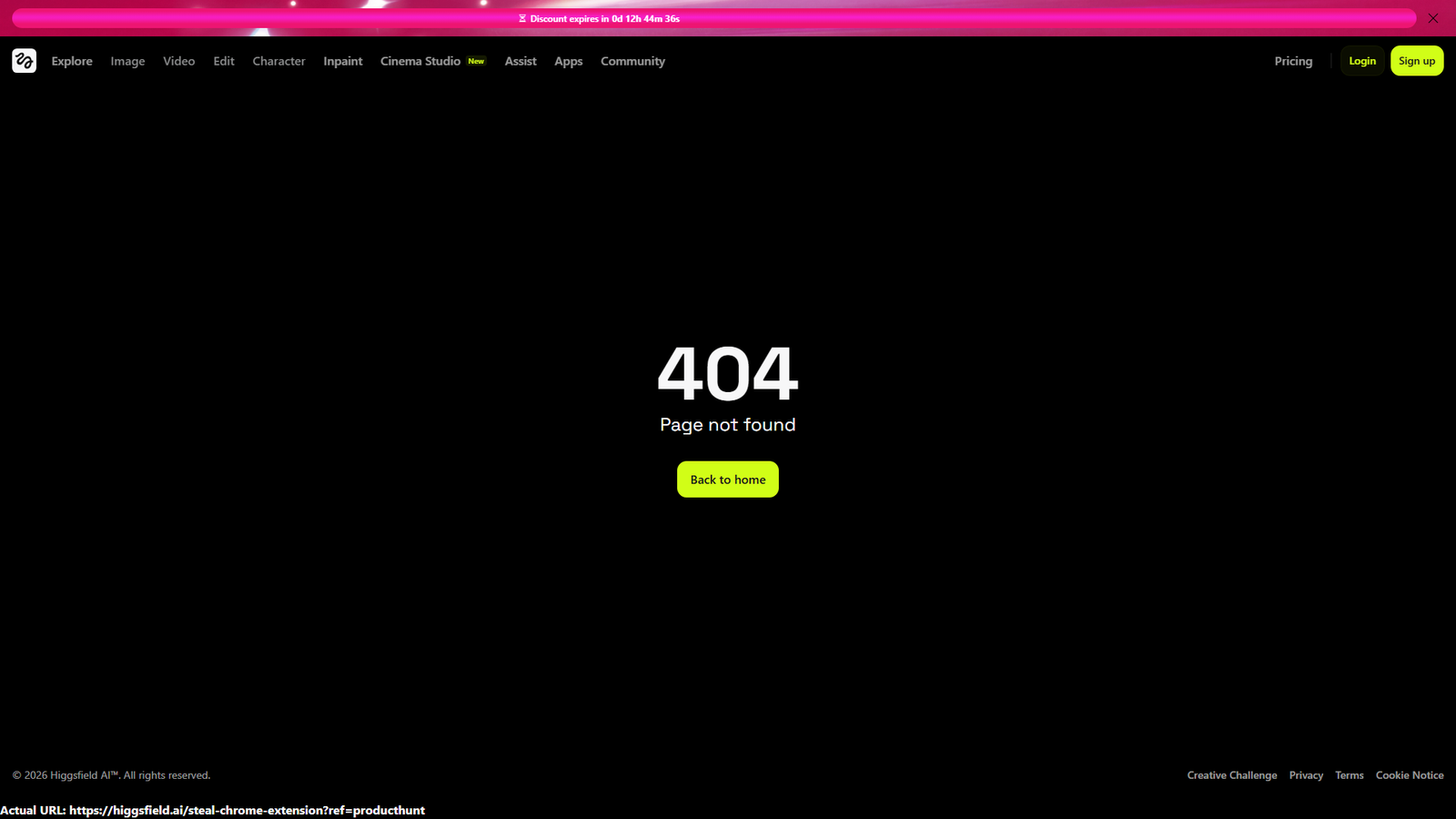
Task: Open the Image section
Action: (127, 61)
